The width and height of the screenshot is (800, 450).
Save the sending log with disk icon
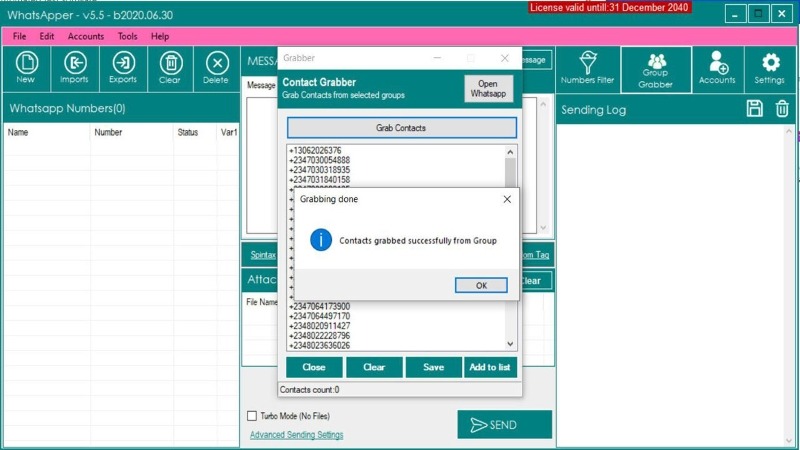click(755, 109)
